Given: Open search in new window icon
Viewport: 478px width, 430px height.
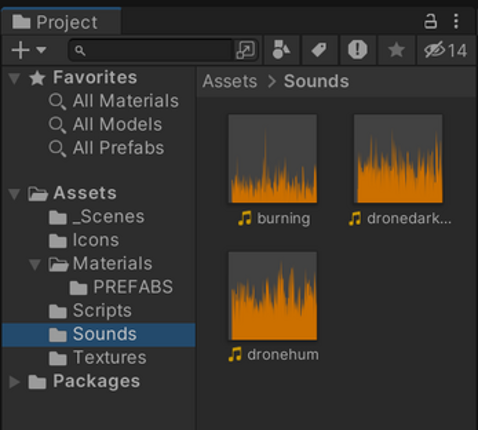Looking at the screenshot, I should coord(246,50).
